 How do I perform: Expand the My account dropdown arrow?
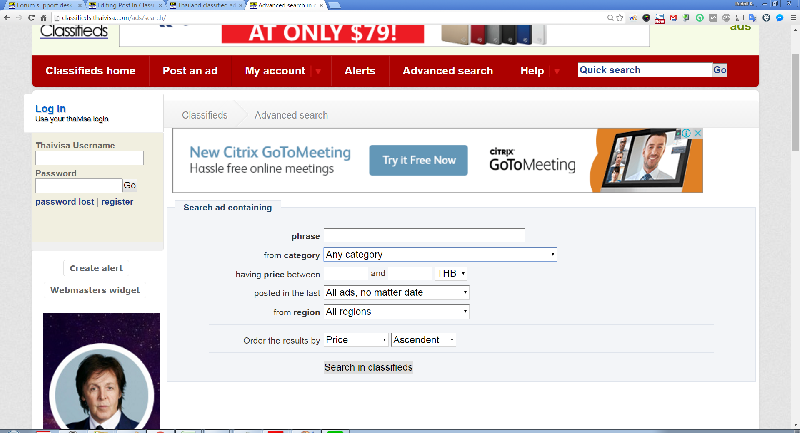[318, 71]
